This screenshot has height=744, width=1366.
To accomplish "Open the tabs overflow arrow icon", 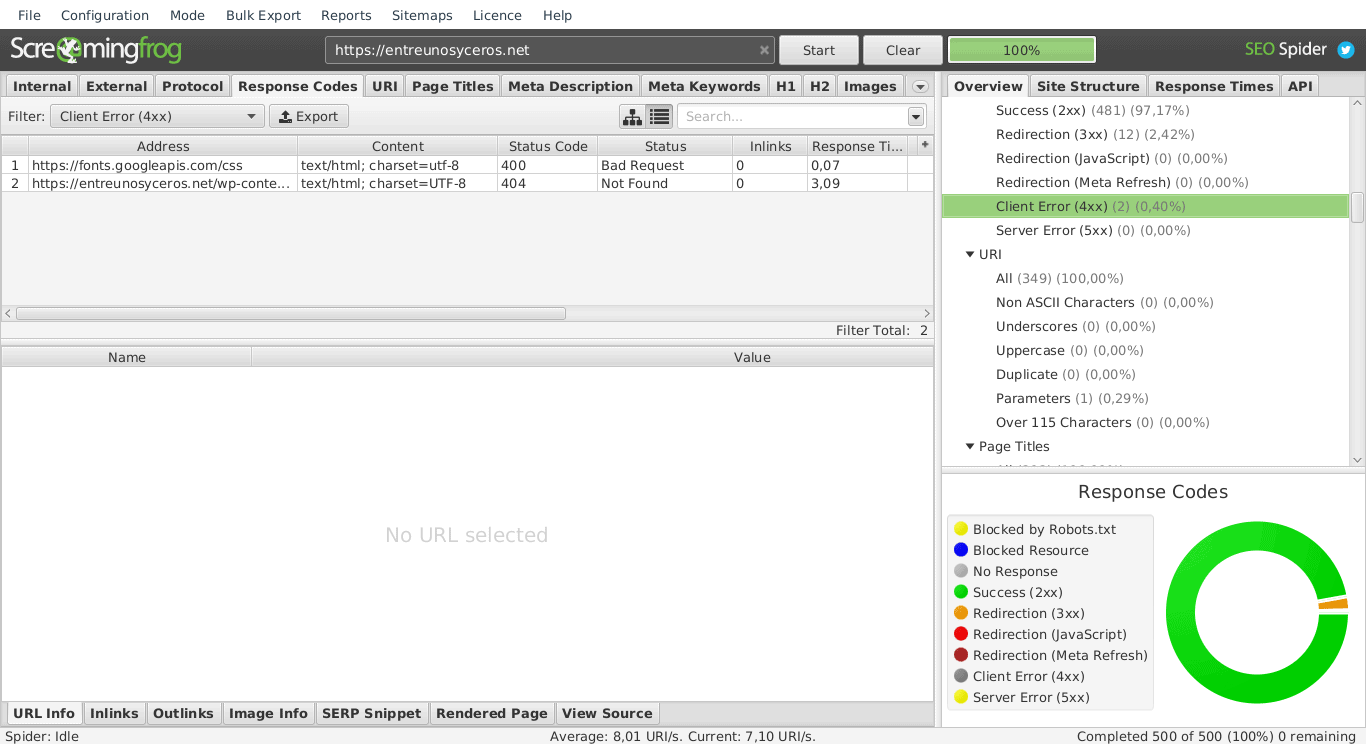I will 921,87.
